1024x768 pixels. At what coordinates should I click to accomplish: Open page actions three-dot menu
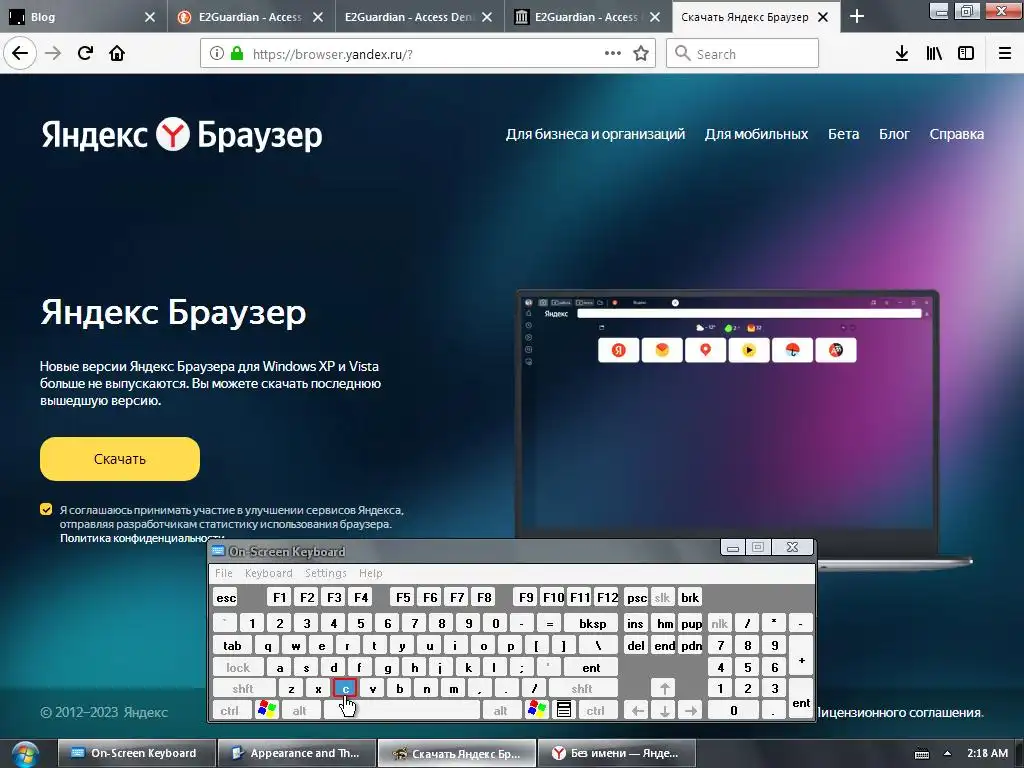[613, 54]
